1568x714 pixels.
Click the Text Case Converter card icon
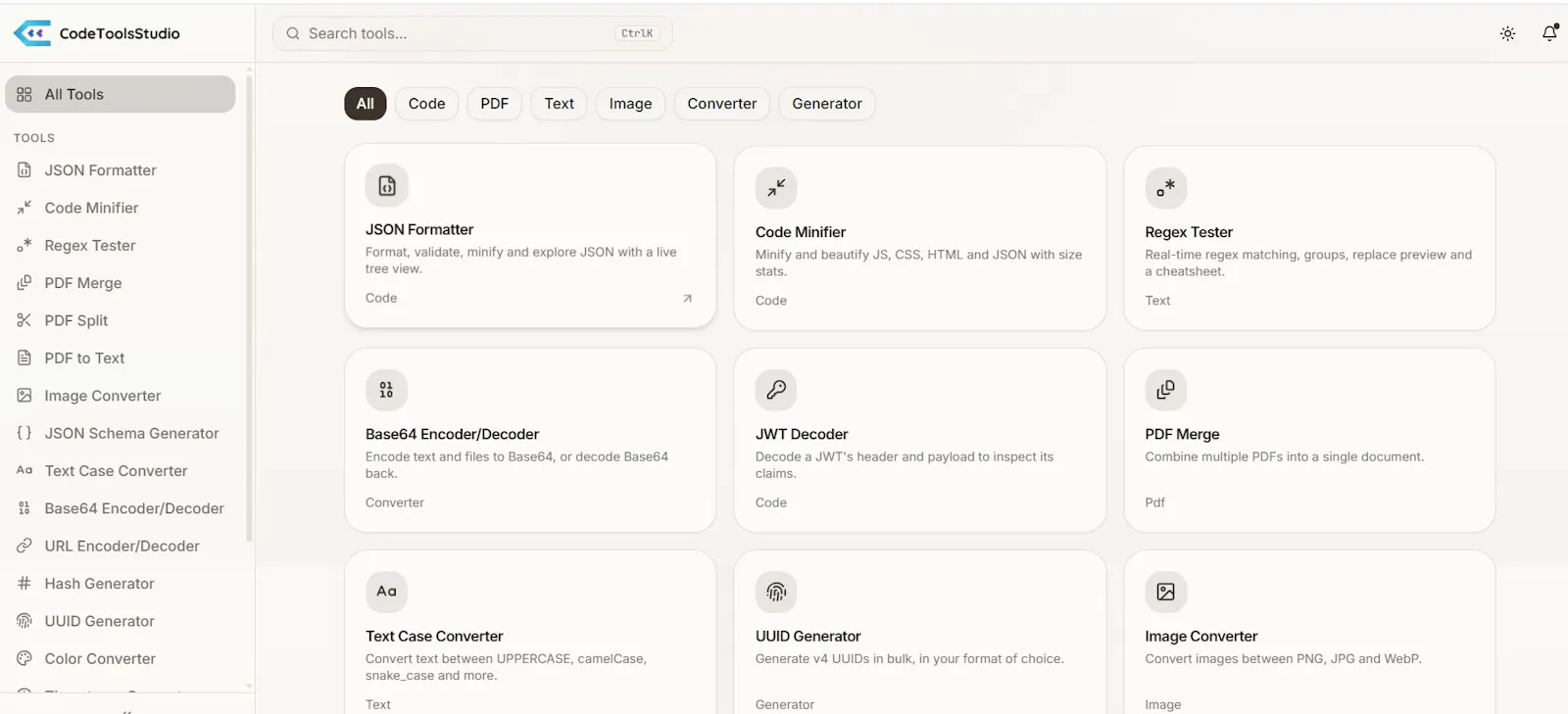tap(386, 592)
